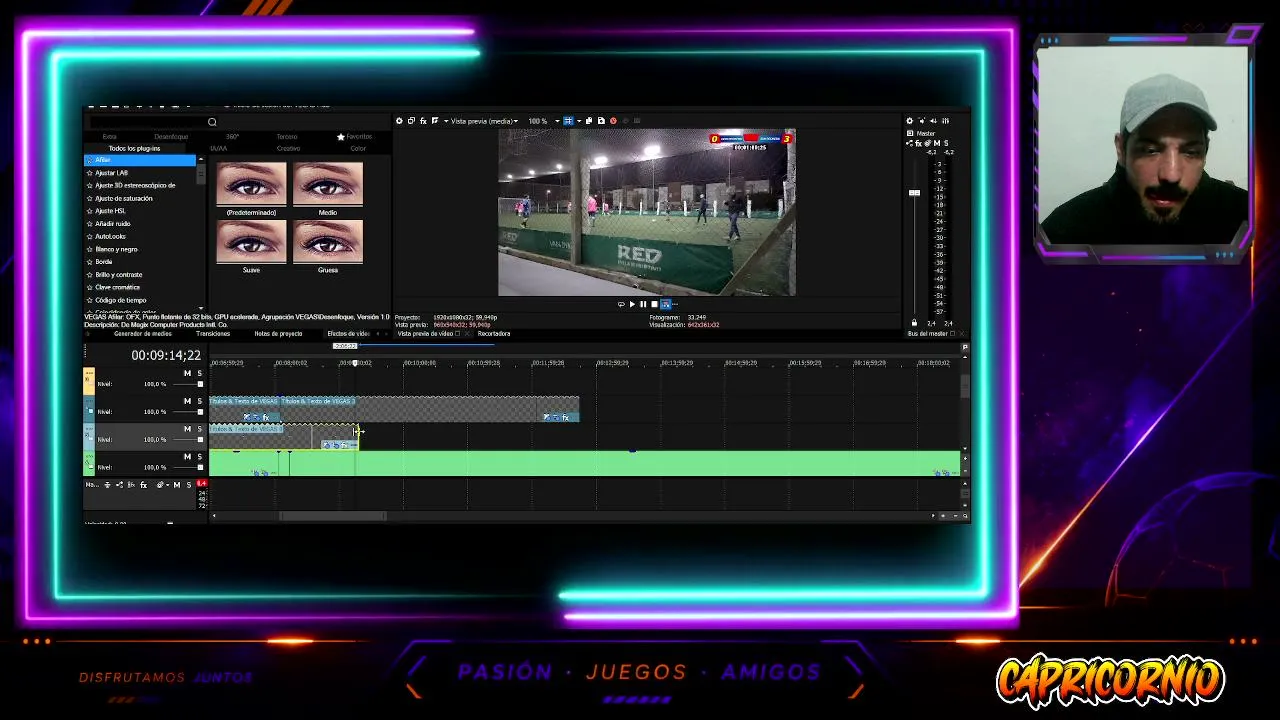Image resolution: width=1280 pixels, height=720 pixels.
Task: Click the red icon in preview toolbar
Action: point(613,121)
